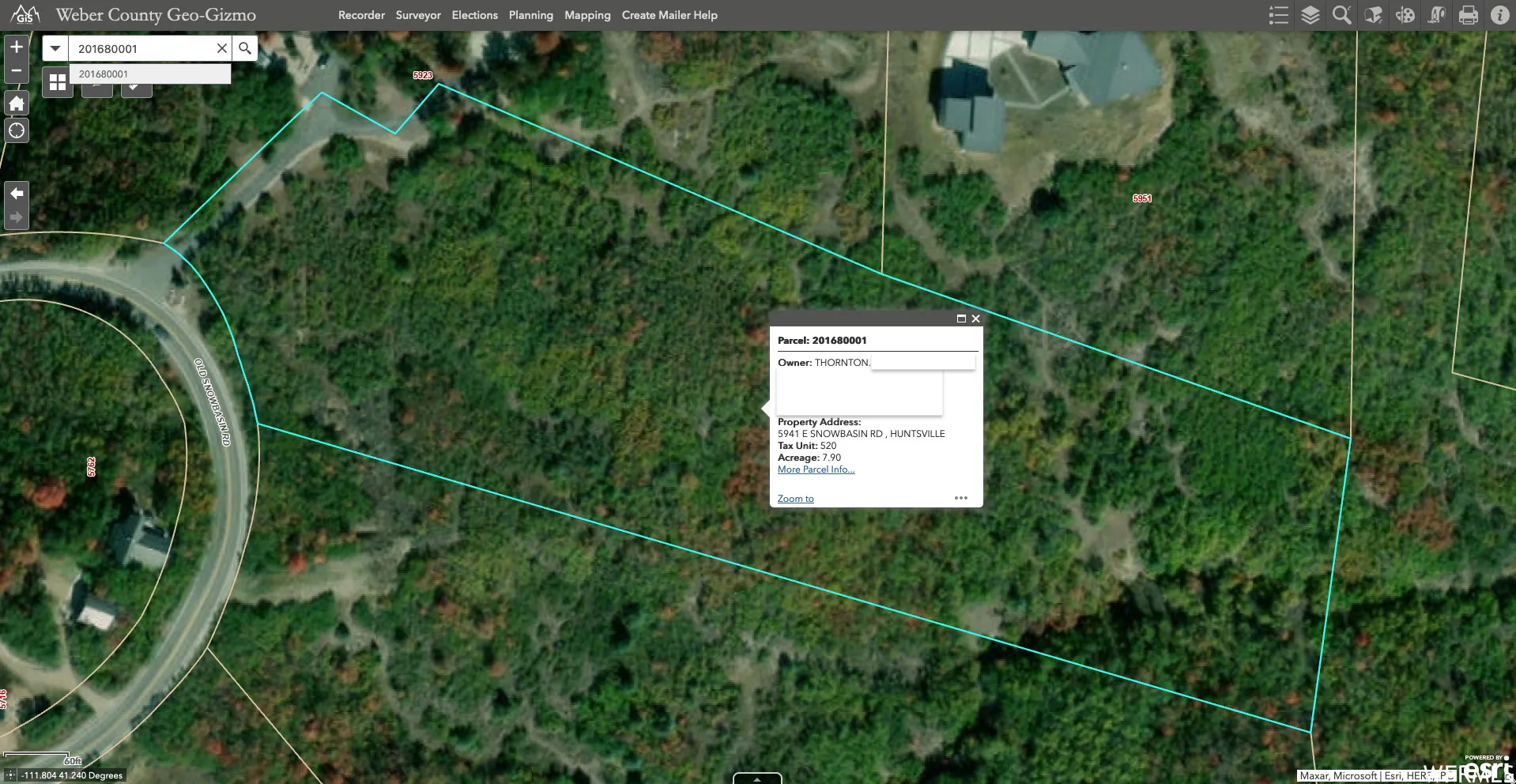1516x784 pixels.
Task: Click the Print icon in header
Action: pos(1469,15)
